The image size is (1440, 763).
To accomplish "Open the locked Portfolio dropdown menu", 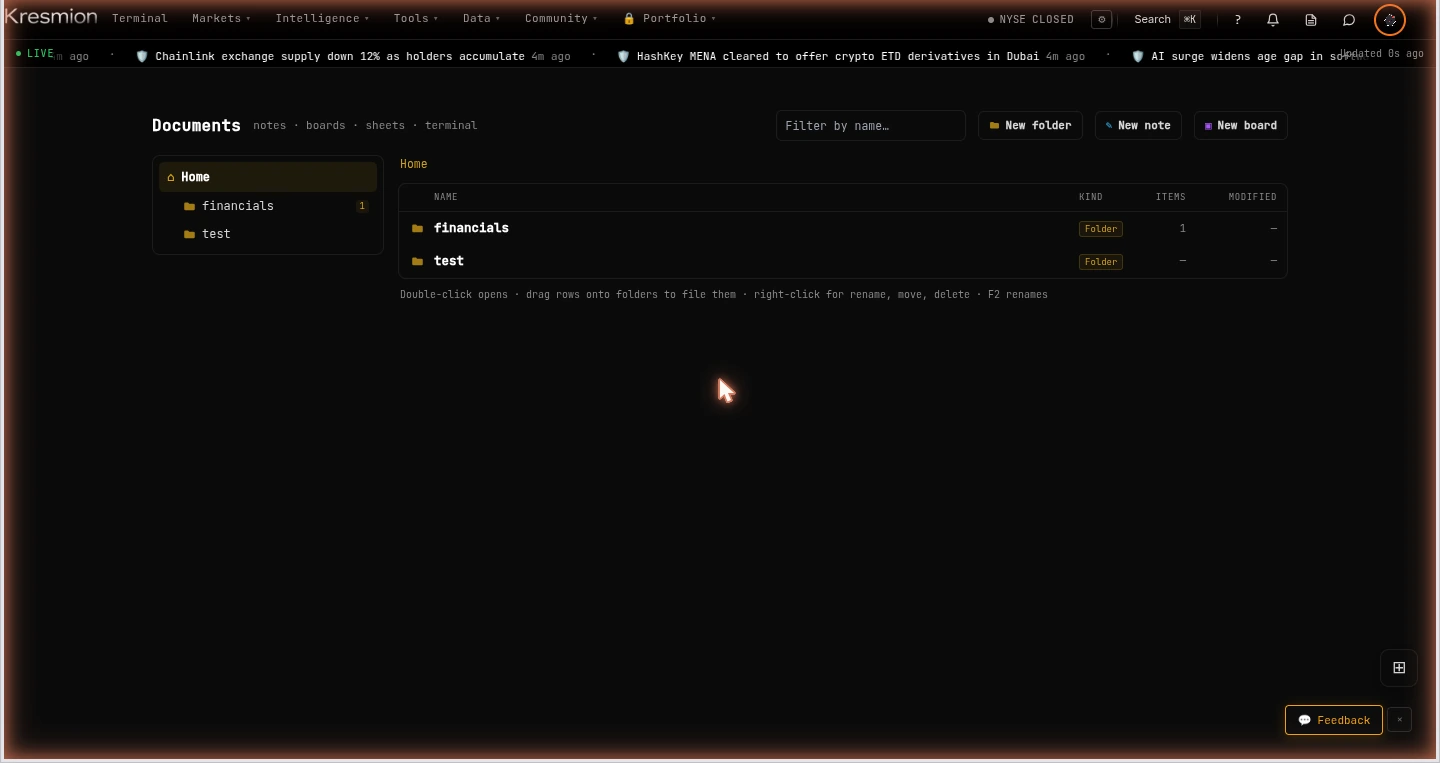I will 669,18.
